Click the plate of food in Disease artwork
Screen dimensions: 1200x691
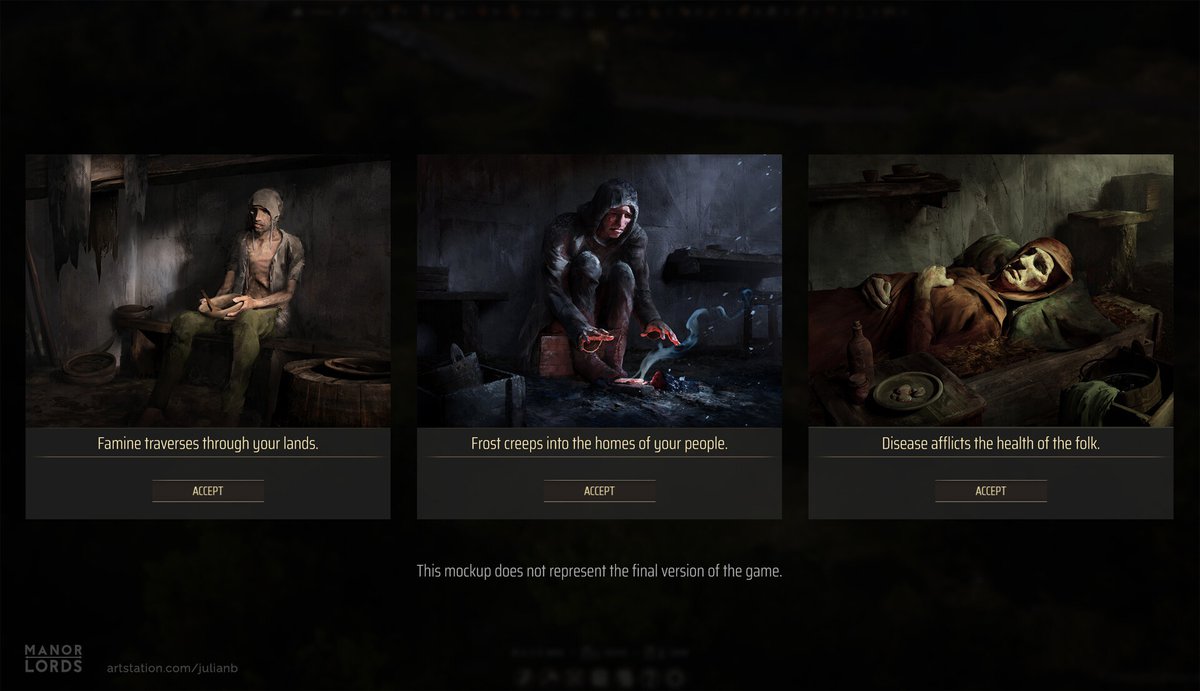tap(906, 390)
